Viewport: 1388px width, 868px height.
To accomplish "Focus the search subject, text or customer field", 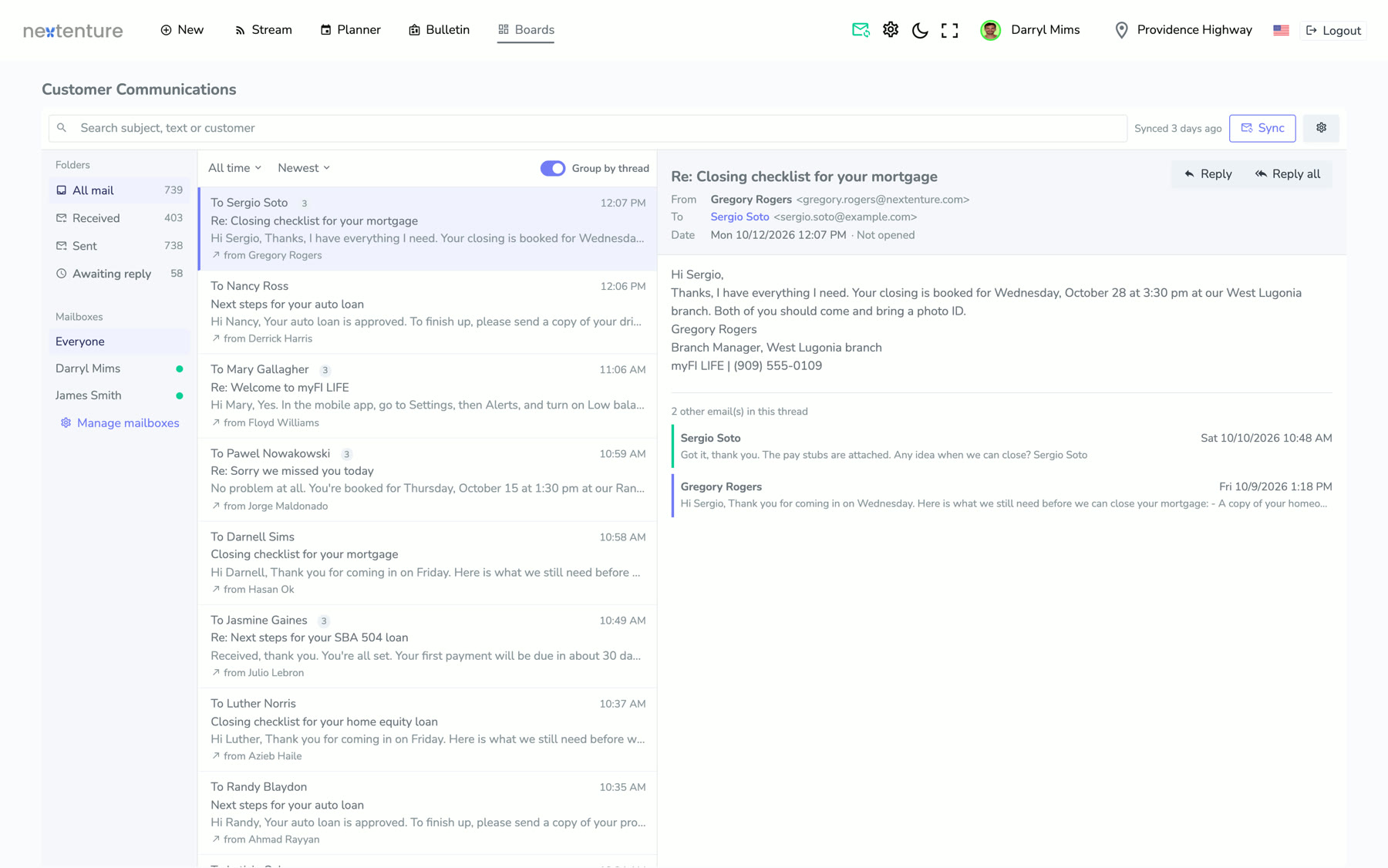I will 588,128.
